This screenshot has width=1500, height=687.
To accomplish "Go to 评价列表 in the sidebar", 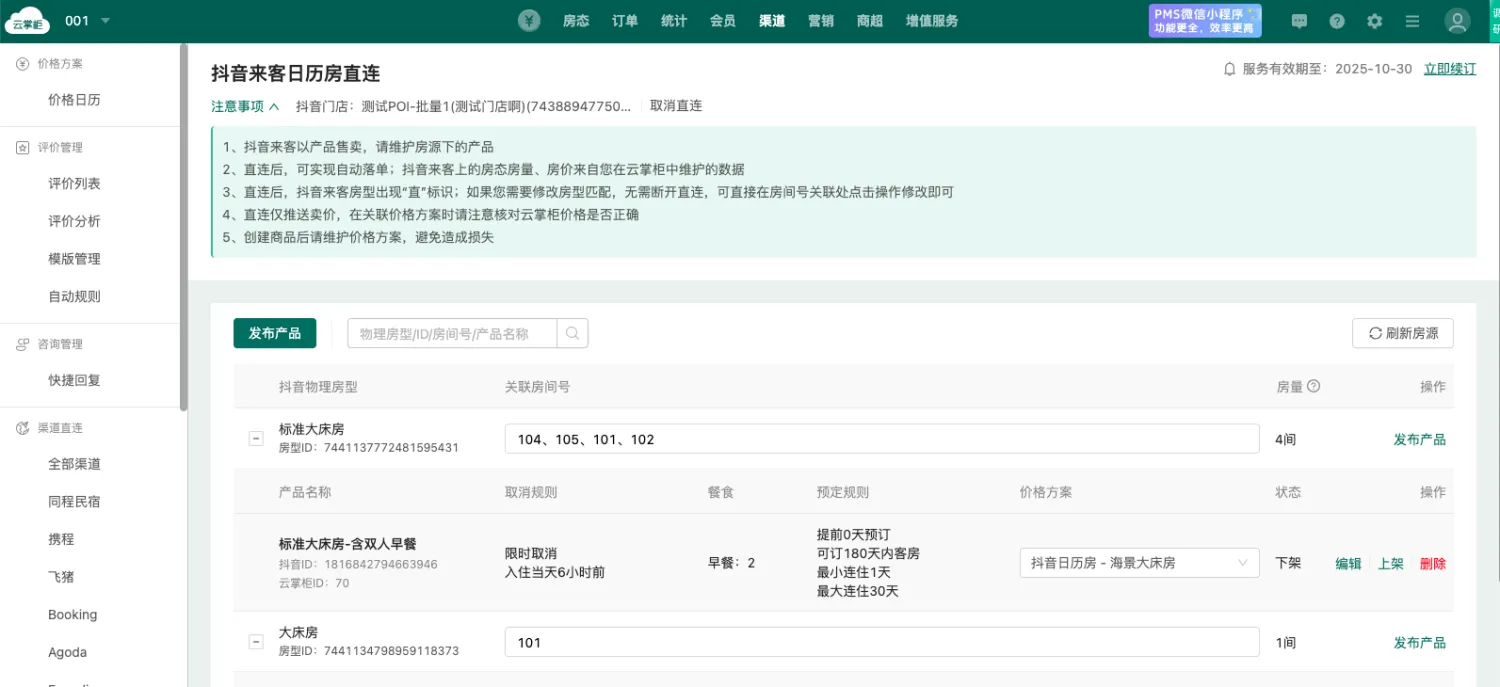I will click(74, 184).
